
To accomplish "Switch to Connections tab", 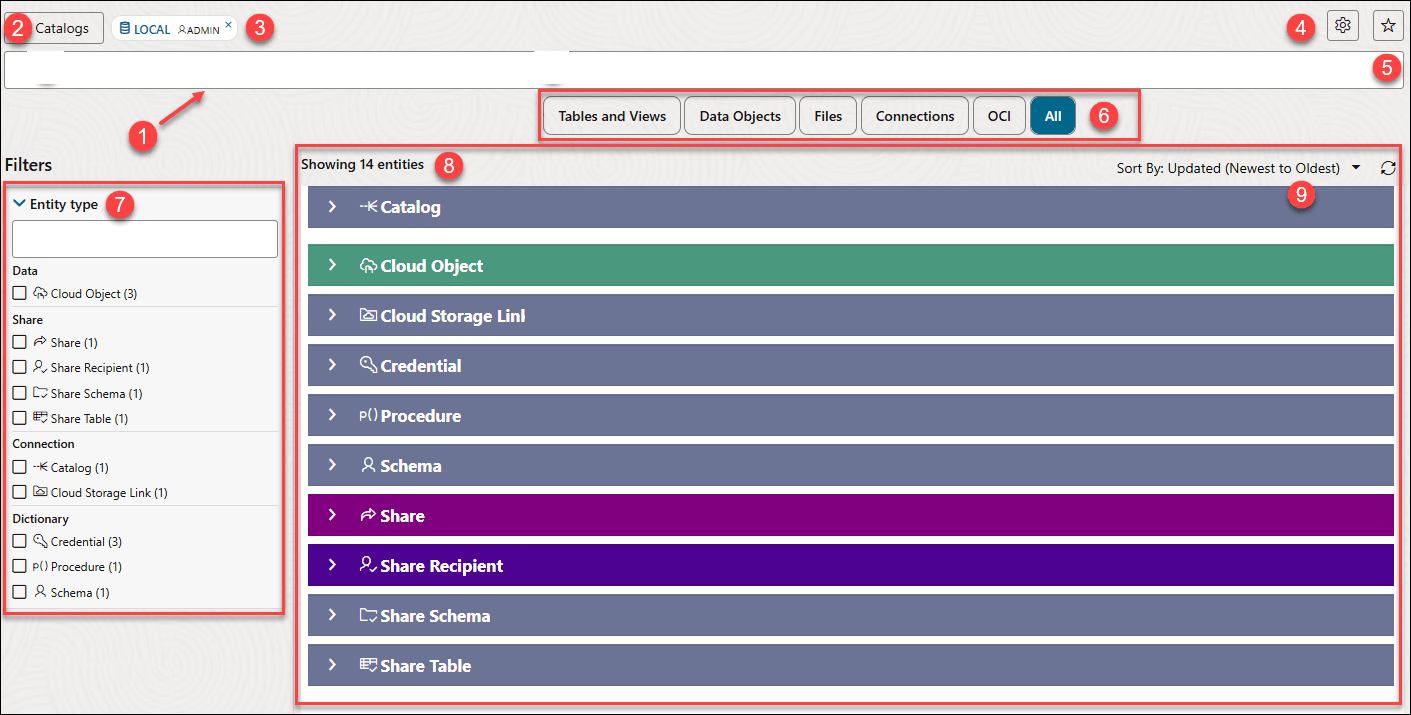I will tap(915, 116).
